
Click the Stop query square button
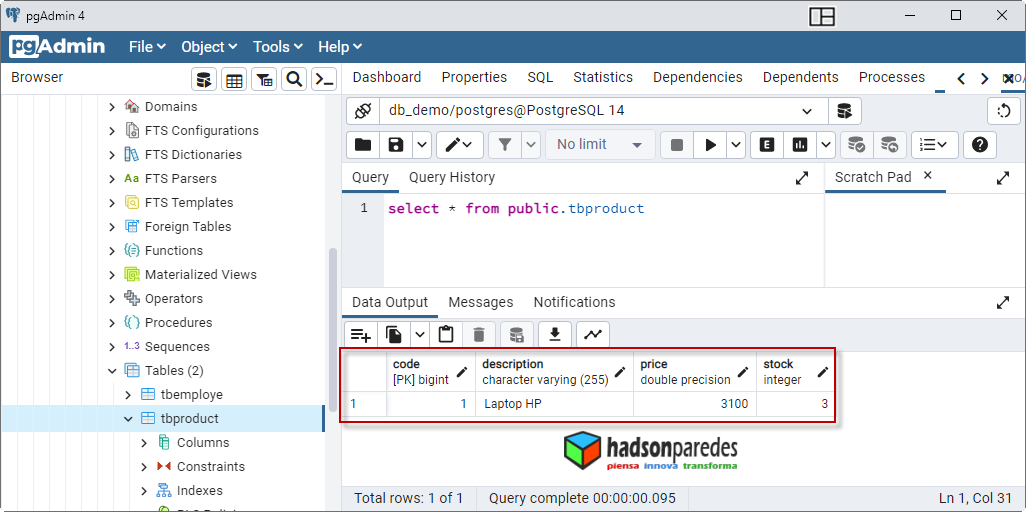coord(677,145)
